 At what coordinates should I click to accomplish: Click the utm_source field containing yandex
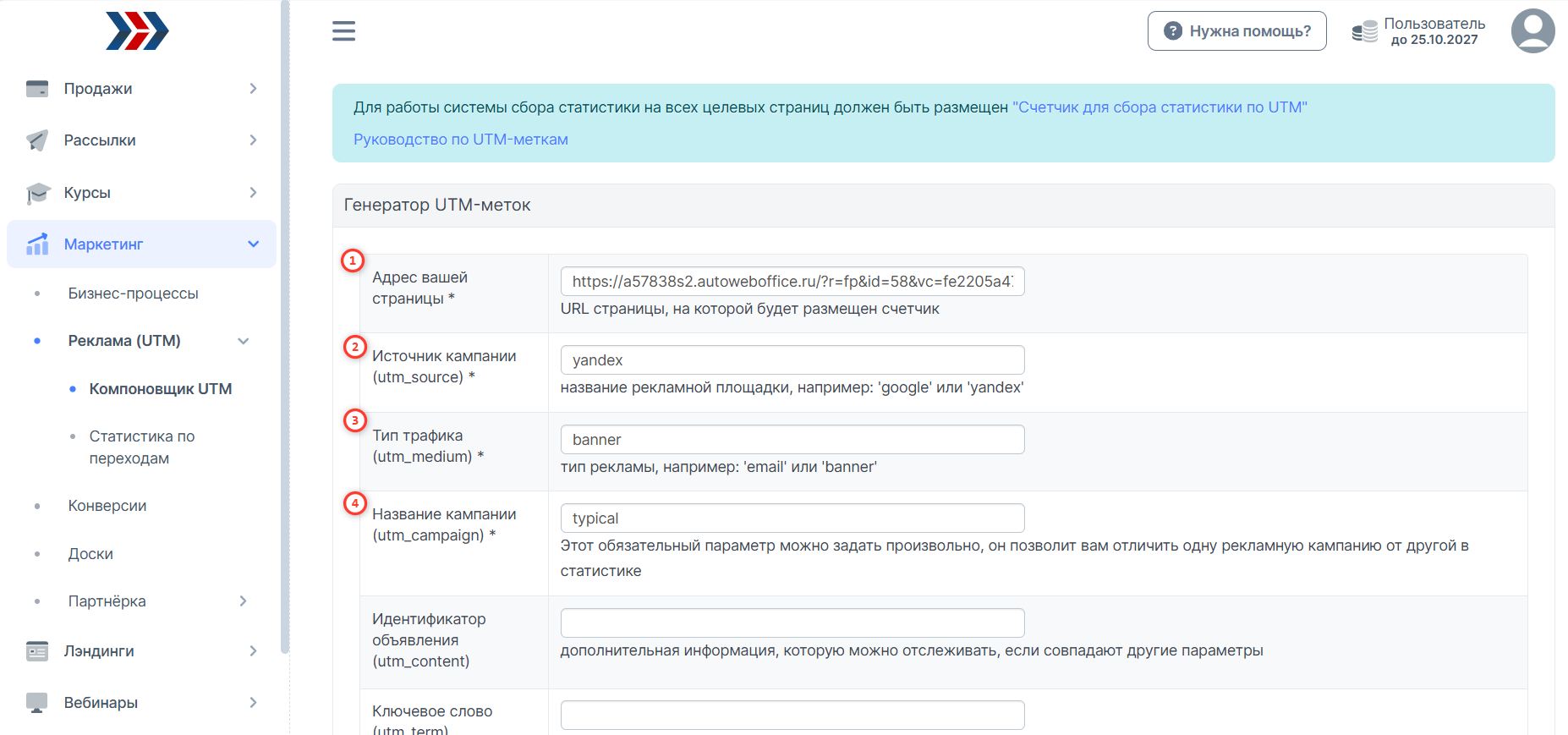point(792,360)
